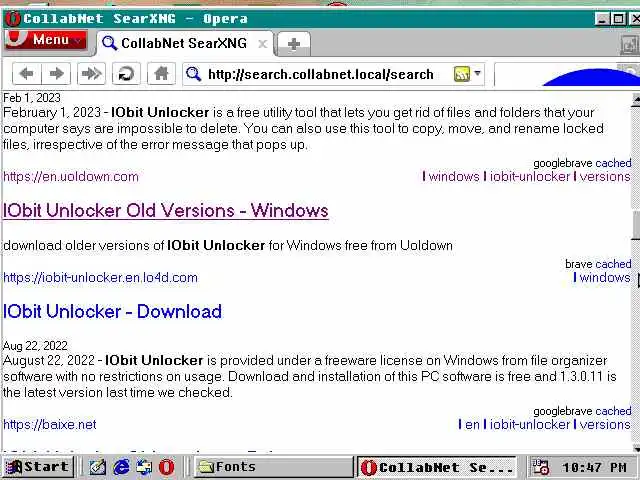The height and width of the screenshot is (480, 640).
Task: Open cached link next to brave
Action: [613, 264]
